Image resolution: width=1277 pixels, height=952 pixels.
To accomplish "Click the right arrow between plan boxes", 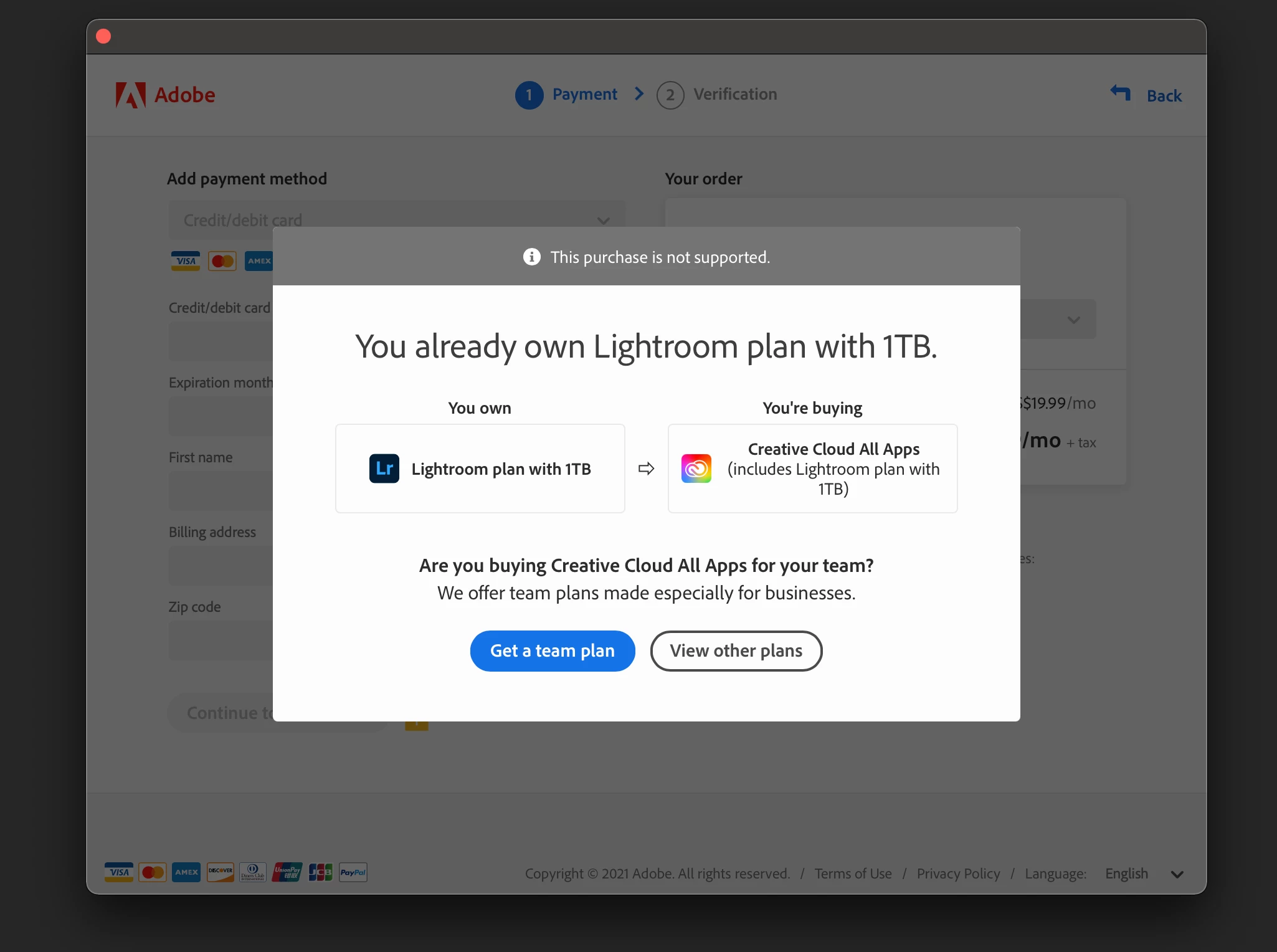I will 646,469.
